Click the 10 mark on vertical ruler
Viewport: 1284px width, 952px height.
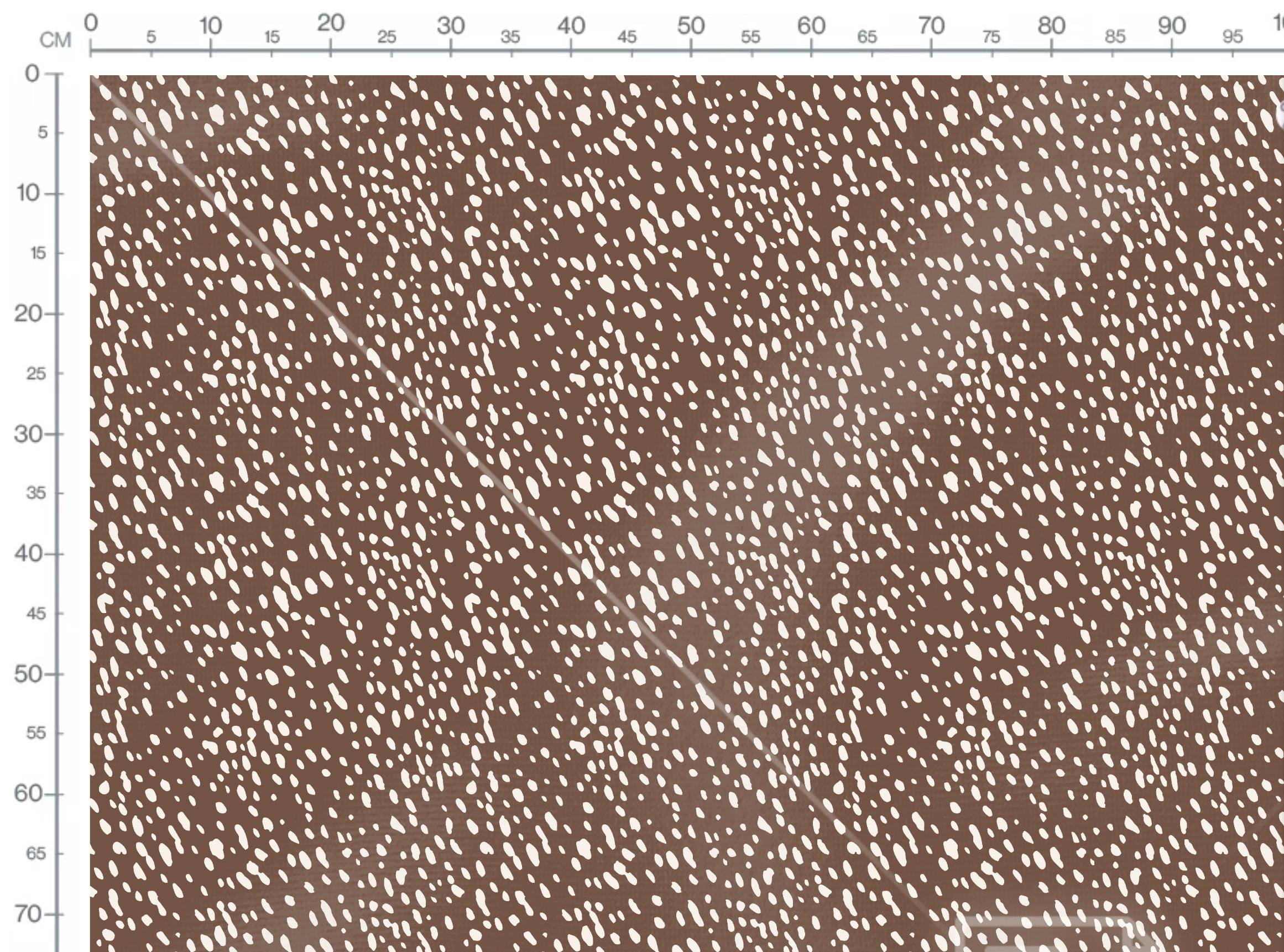pyautogui.click(x=28, y=193)
